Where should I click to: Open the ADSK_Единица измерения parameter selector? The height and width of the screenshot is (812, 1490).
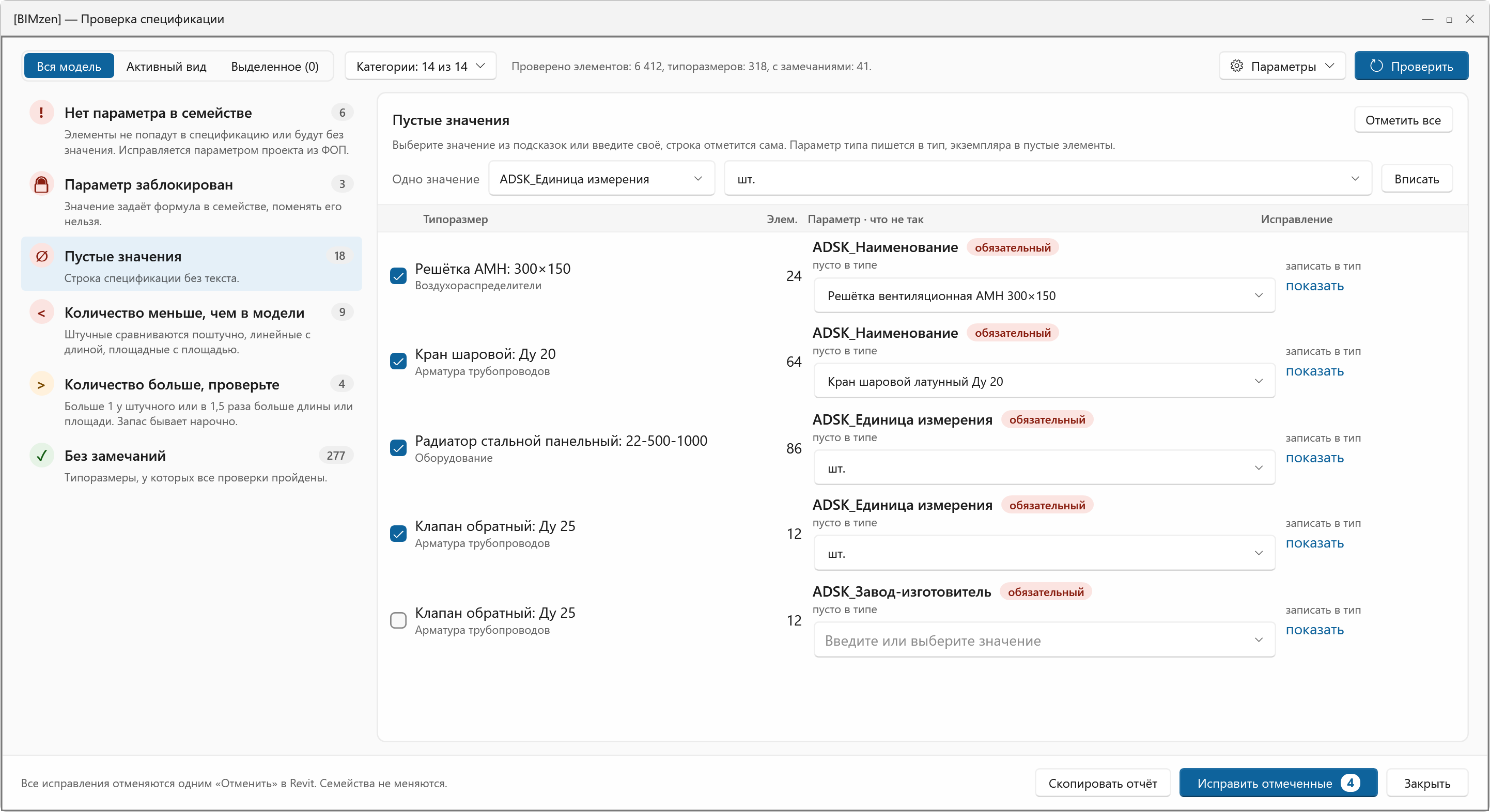tap(601, 179)
